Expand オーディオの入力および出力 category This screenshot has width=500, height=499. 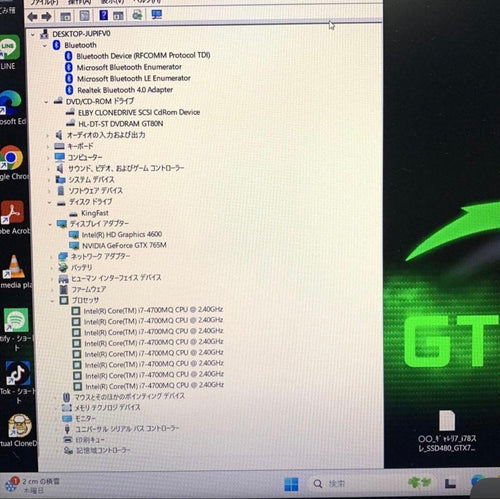47,136
